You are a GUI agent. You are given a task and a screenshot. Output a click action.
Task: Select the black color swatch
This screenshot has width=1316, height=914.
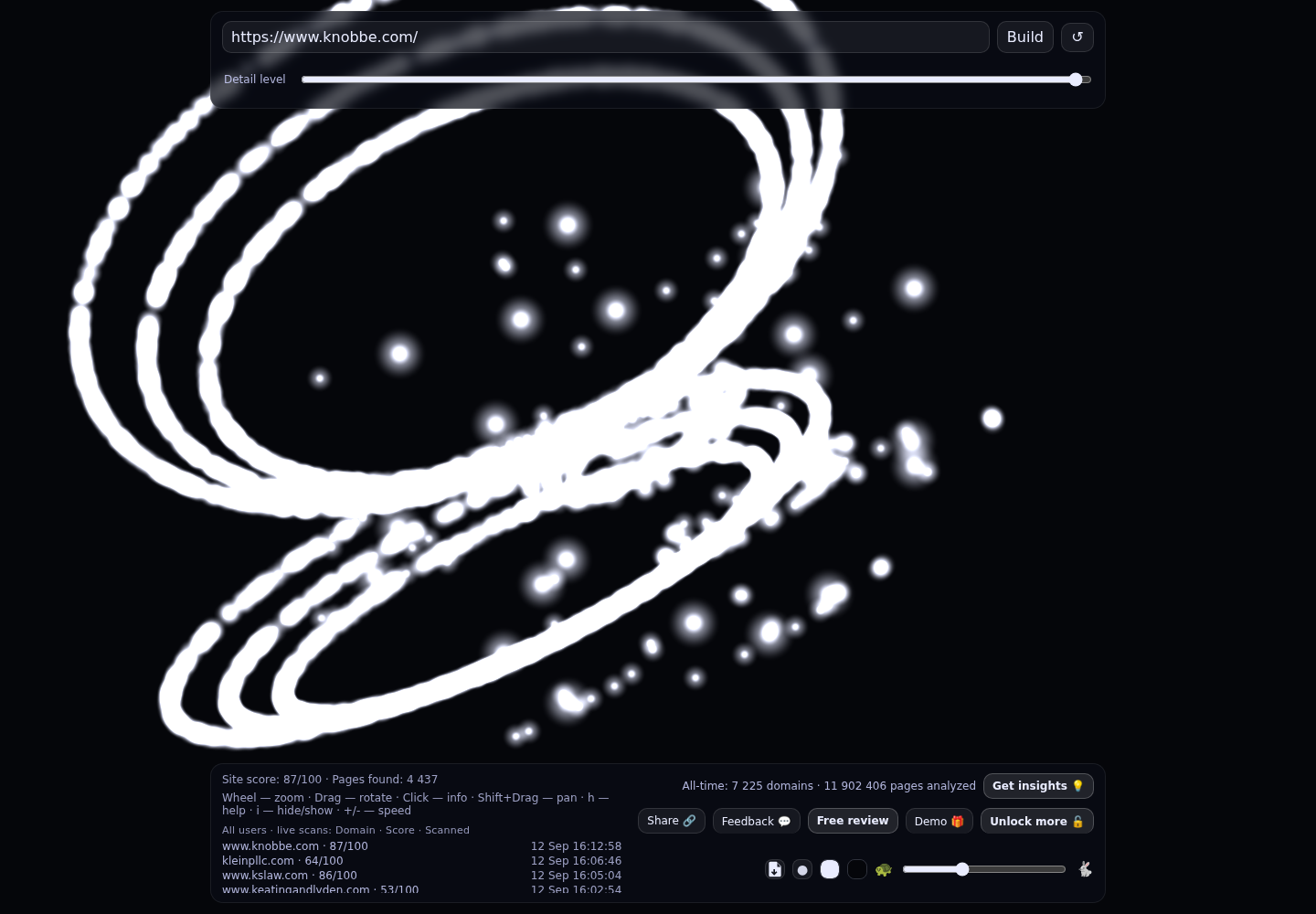pos(857,869)
